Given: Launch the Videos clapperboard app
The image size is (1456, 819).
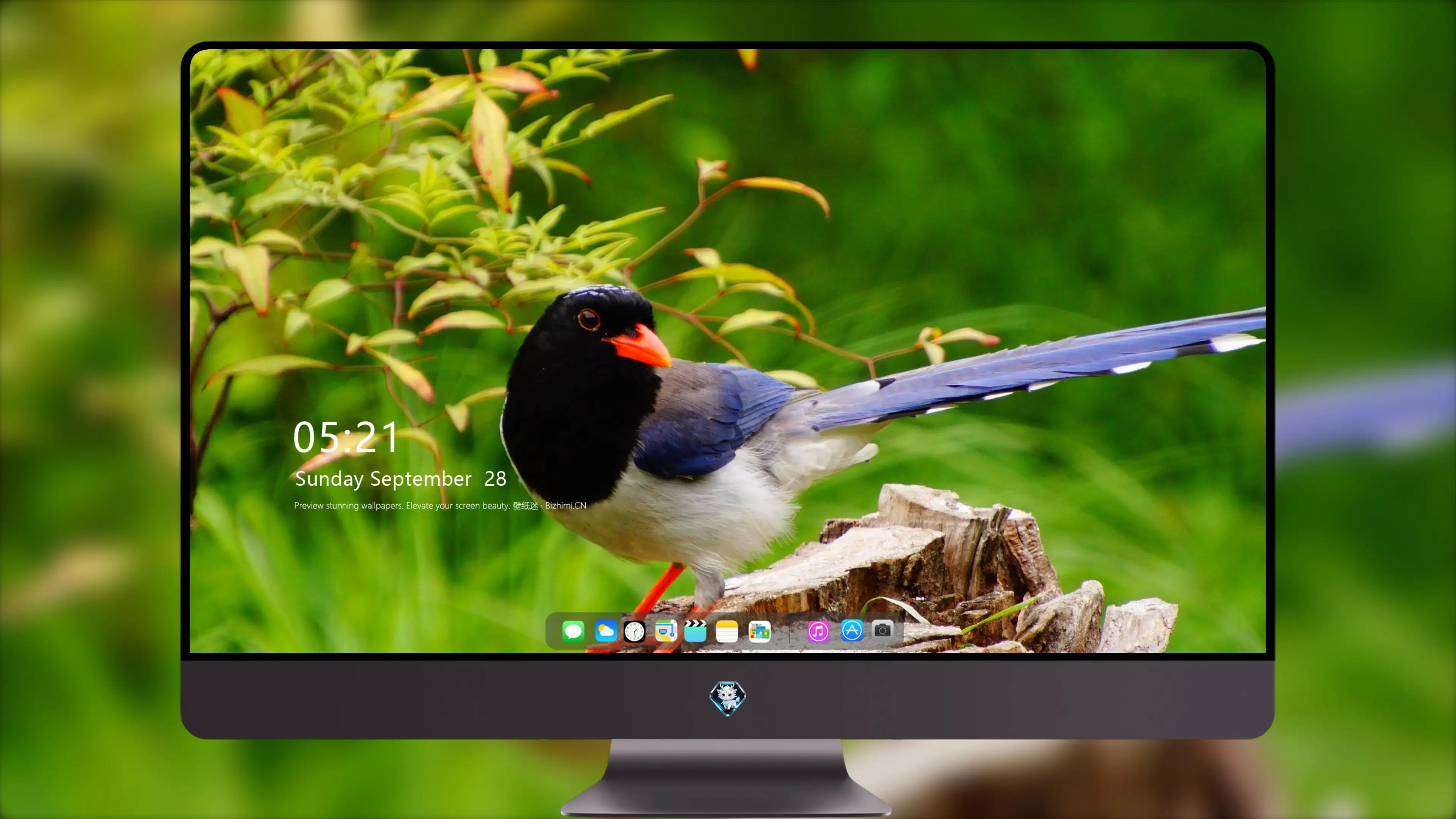Looking at the screenshot, I should tap(695, 631).
